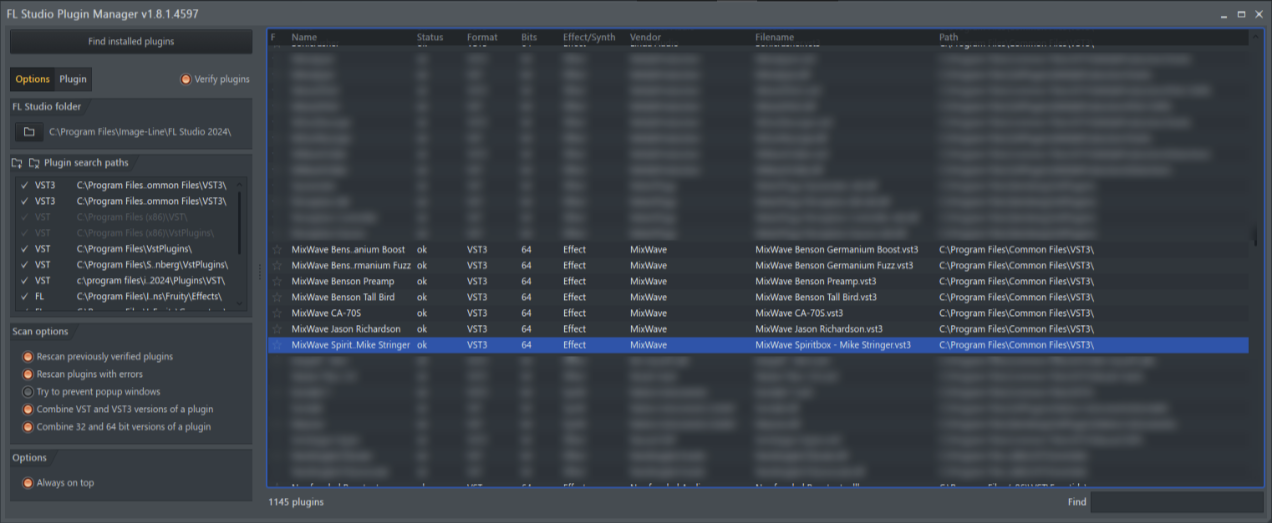Sort by the F favorites column header

(x=274, y=37)
